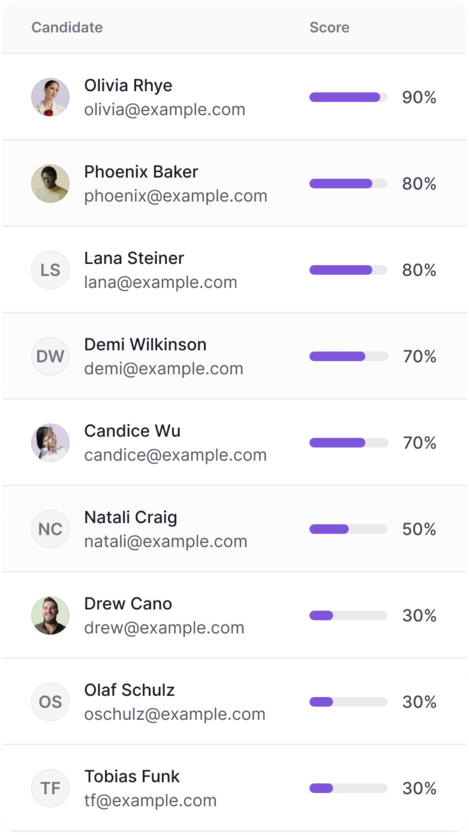Open the oschulz@example.com email address
469x835 pixels.
point(175,714)
